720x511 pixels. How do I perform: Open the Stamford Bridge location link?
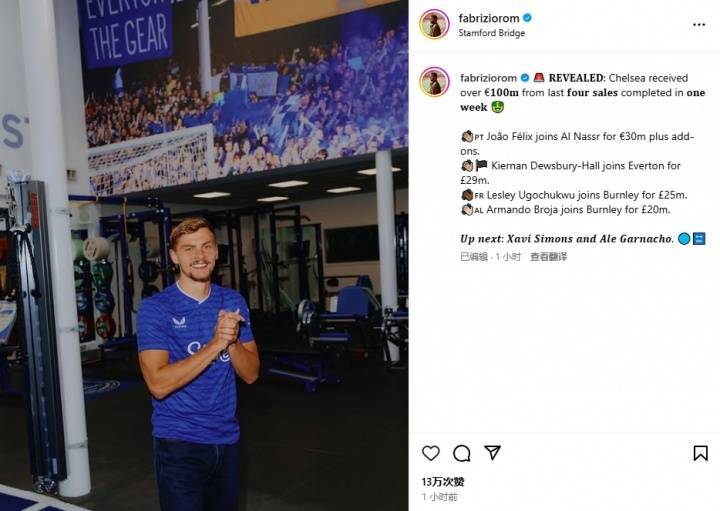491,33
